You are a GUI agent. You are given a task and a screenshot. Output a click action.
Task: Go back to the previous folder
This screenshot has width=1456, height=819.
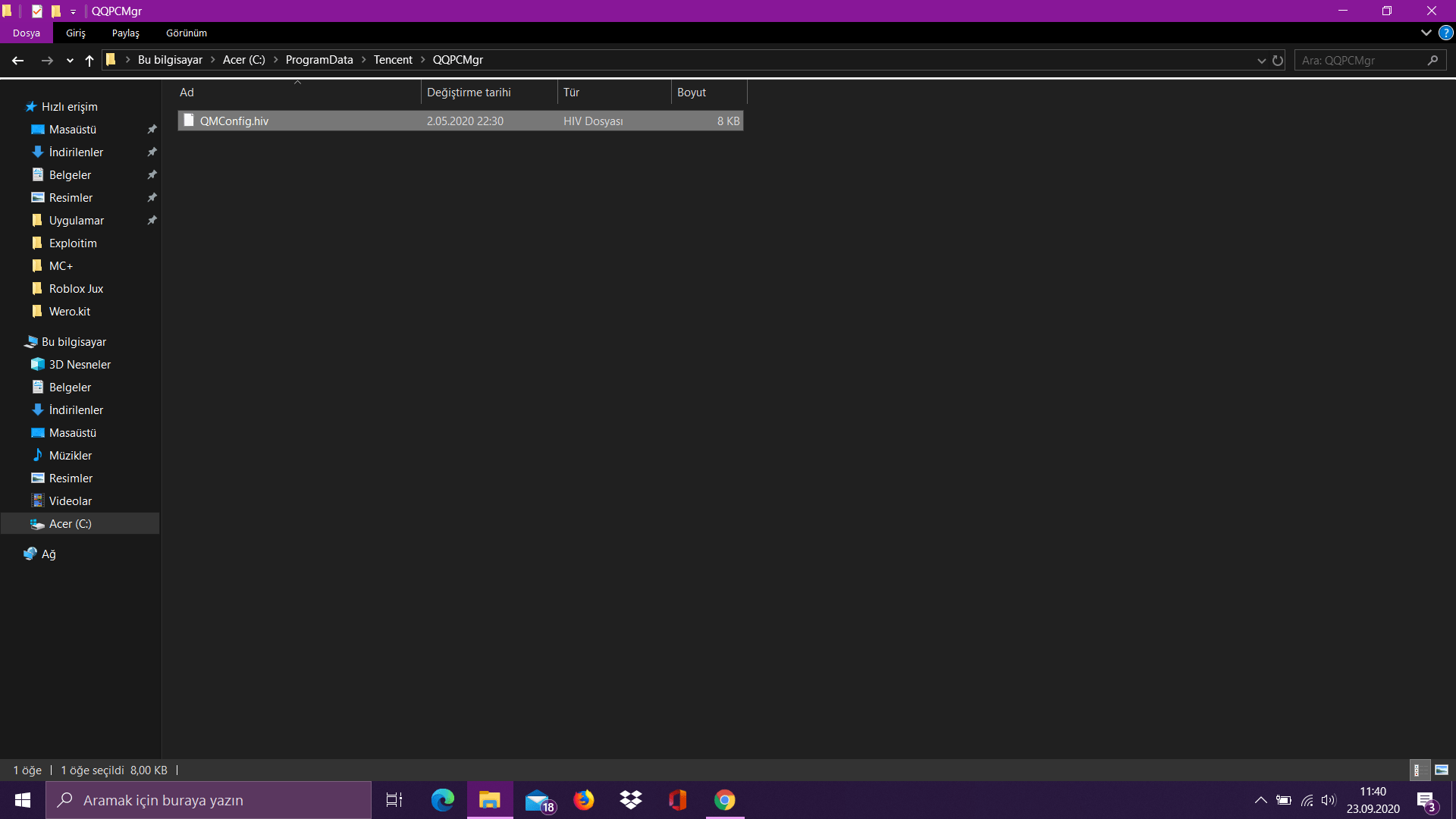18,60
